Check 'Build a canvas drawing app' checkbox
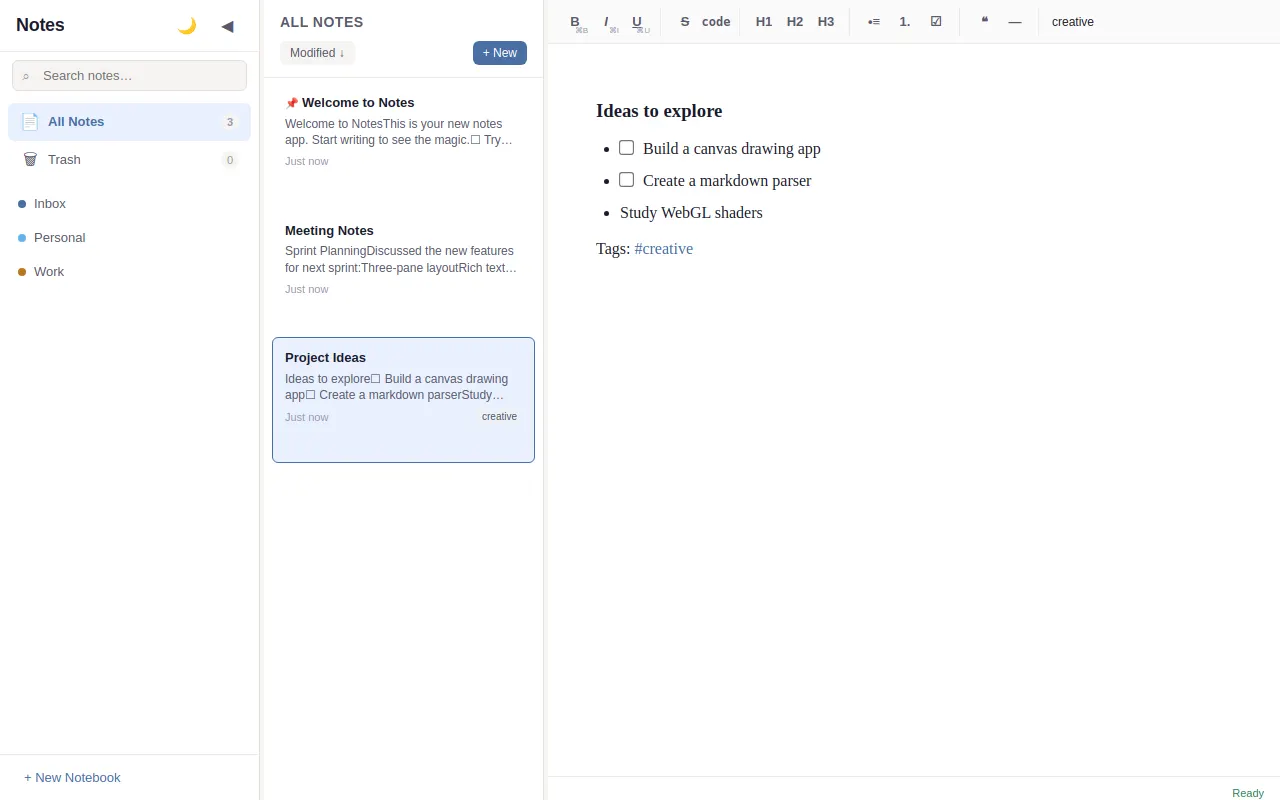This screenshot has height=800, width=1280. [x=626, y=148]
